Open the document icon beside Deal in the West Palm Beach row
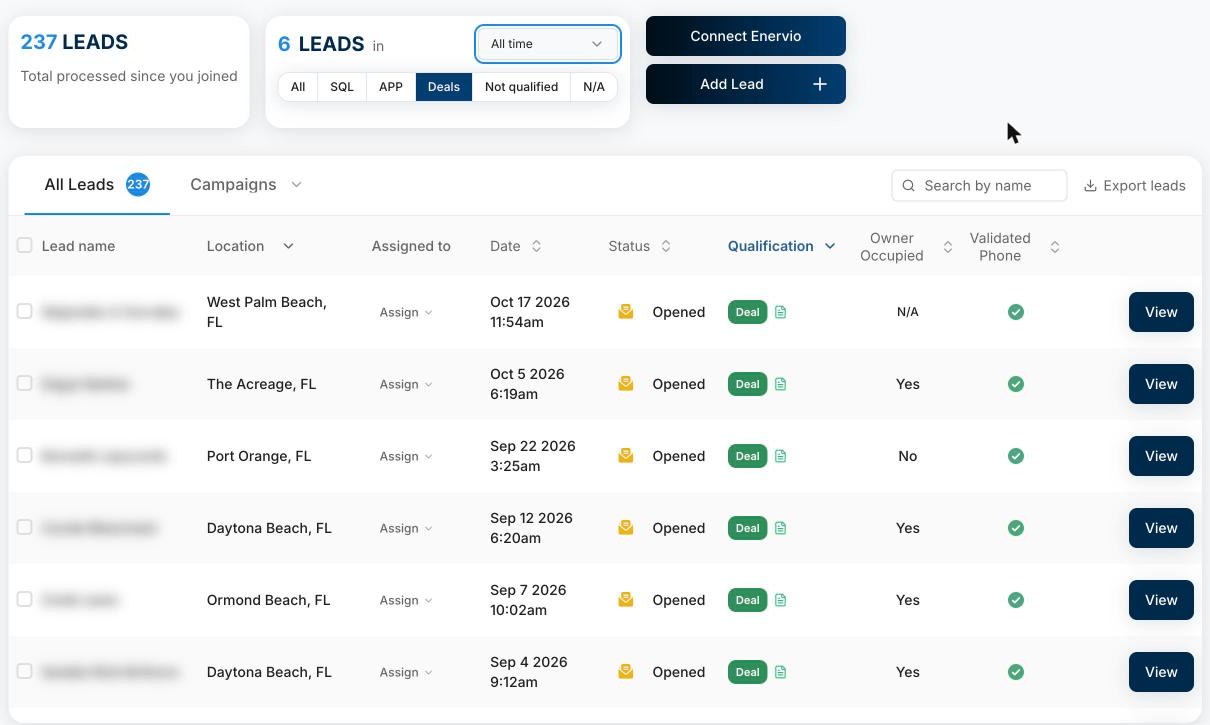1210x725 pixels. (x=781, y=312)
